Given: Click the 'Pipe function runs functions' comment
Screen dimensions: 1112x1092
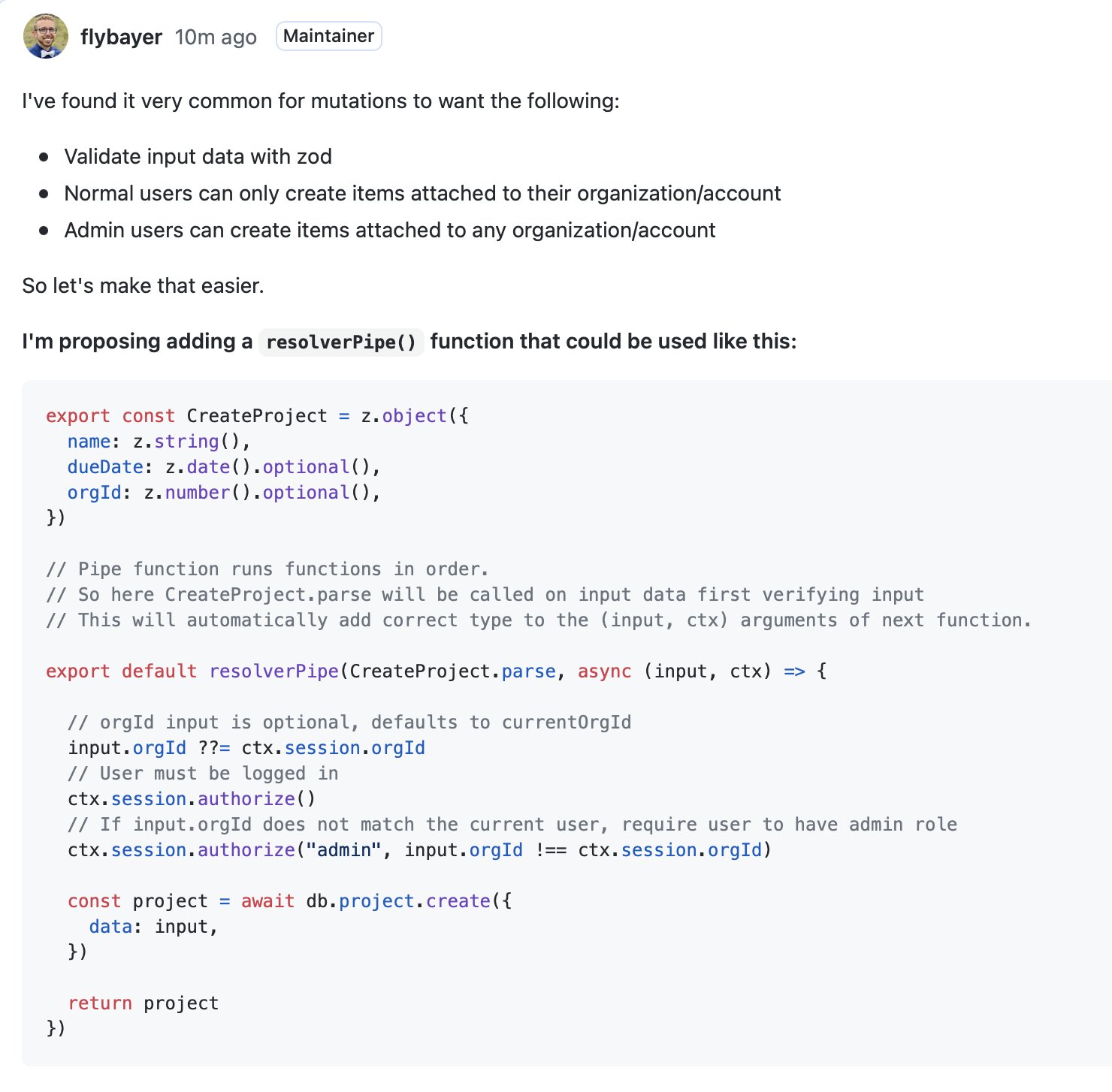Looking at the screenshot, I should (267, 569).
